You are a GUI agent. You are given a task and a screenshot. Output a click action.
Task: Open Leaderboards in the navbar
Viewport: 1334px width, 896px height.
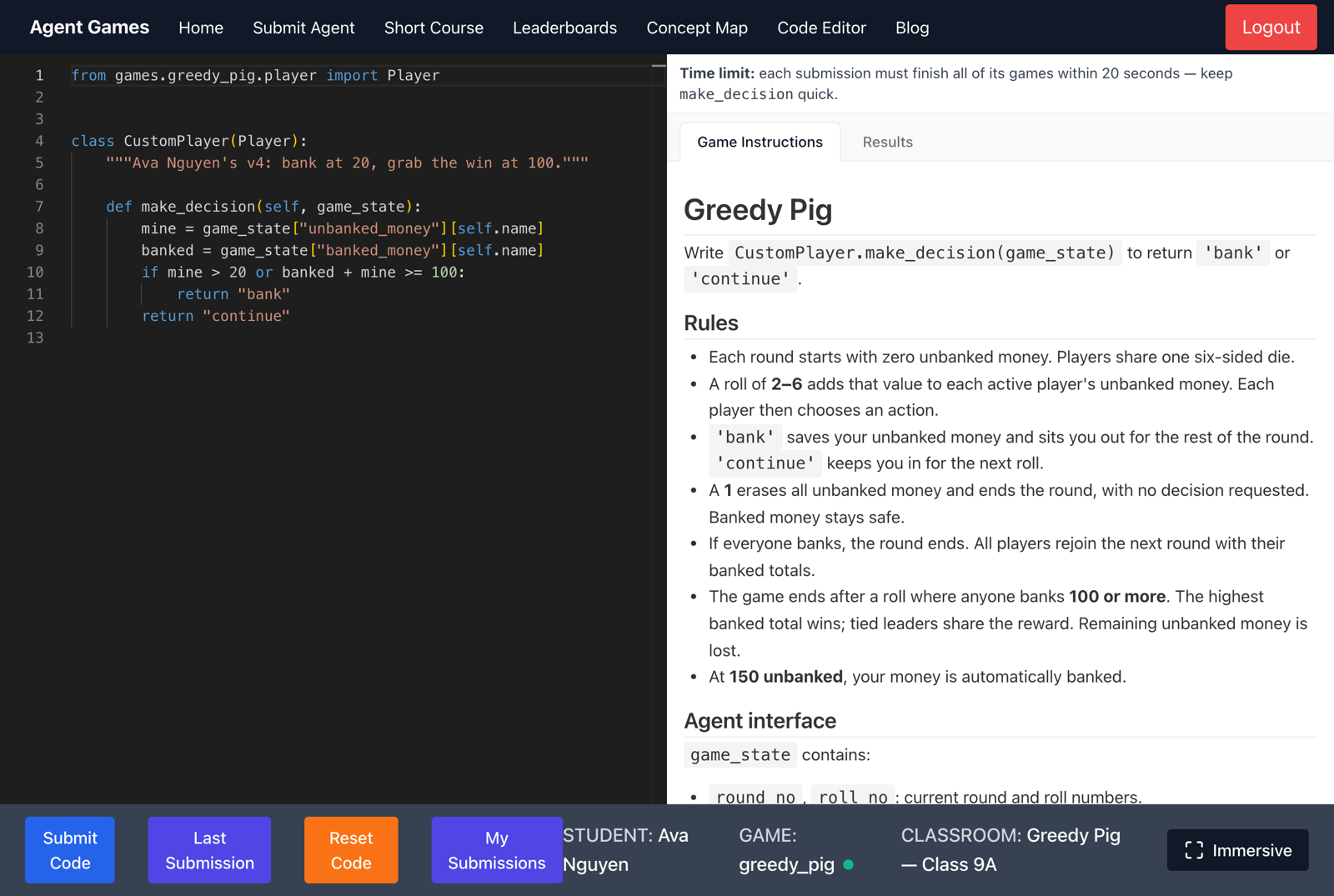[x=564, y=28]
